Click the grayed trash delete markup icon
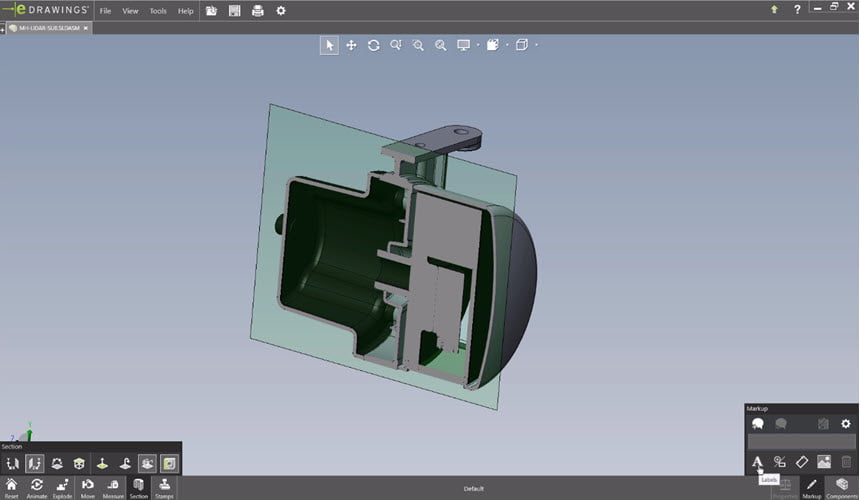 [x=846, y=462]
